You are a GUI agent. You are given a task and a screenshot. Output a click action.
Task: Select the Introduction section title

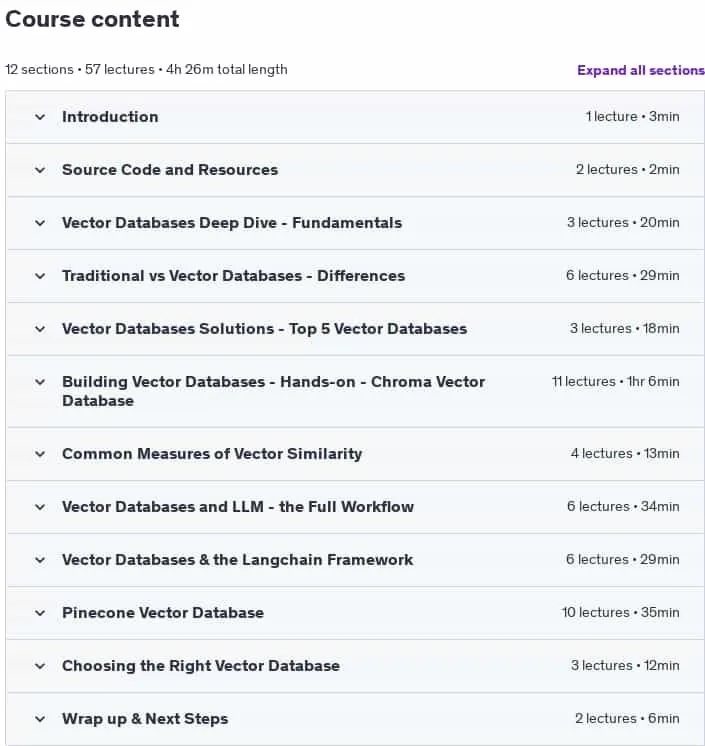click(x=110, y=117)
